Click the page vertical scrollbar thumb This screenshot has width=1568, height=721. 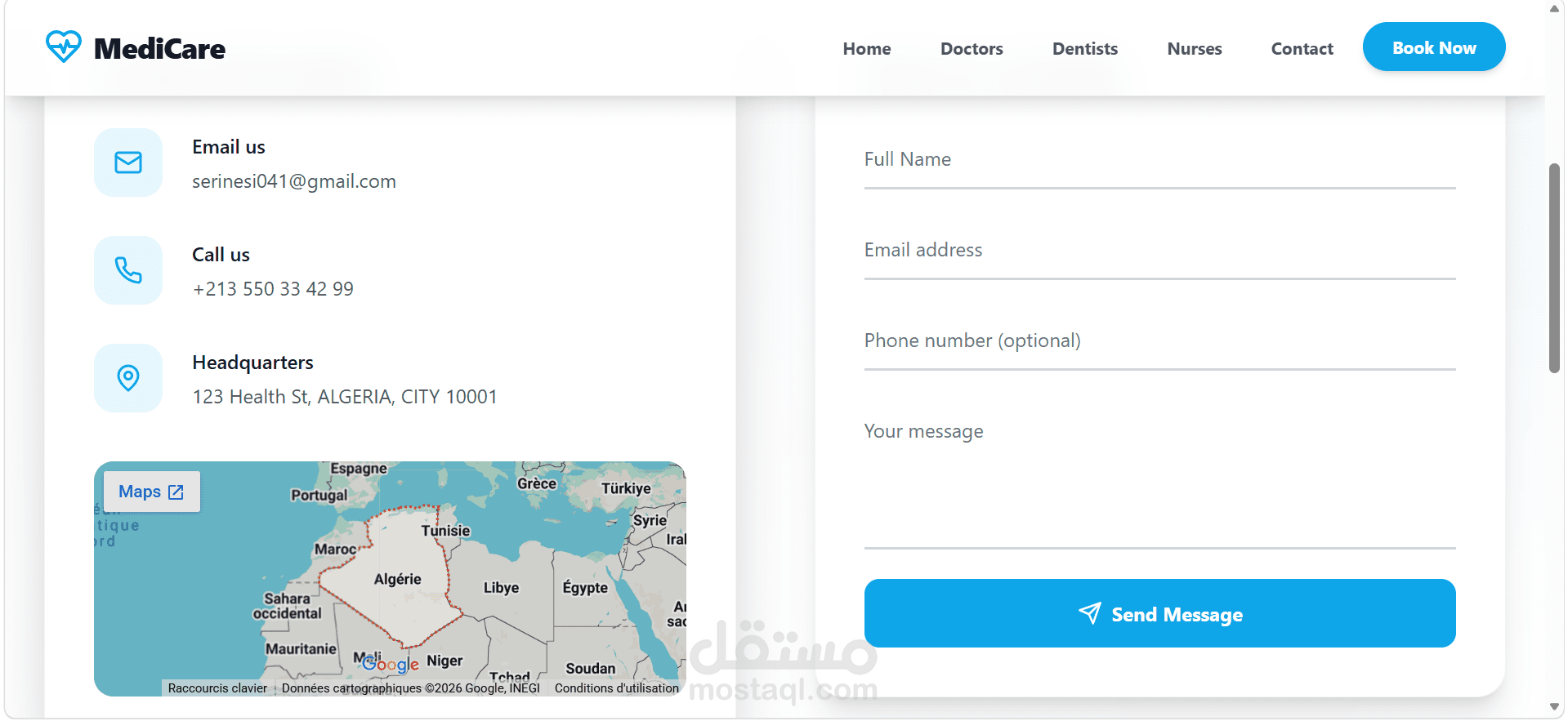[x=1554, y=268]
